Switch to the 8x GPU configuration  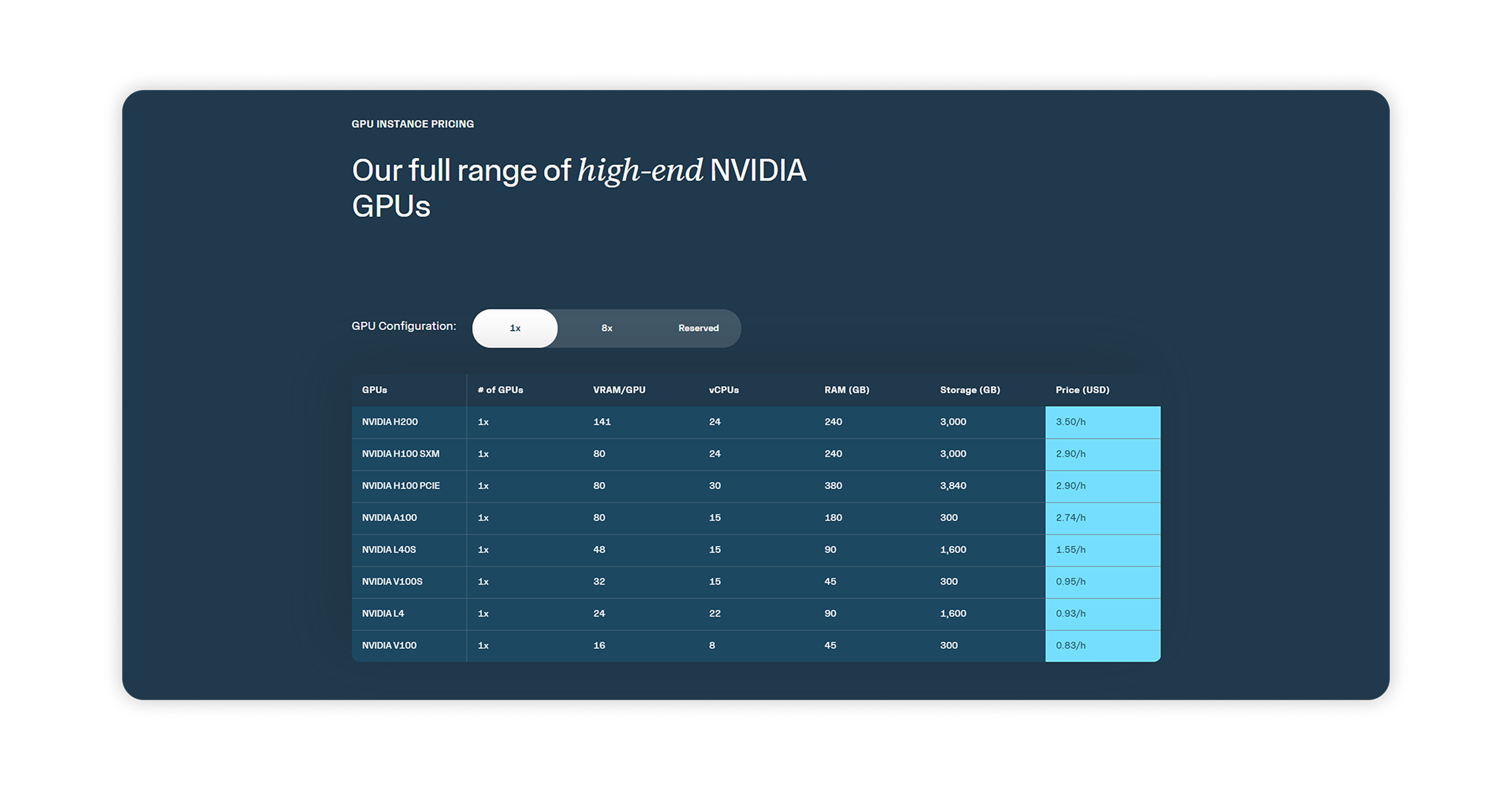[x=606, y=328]
